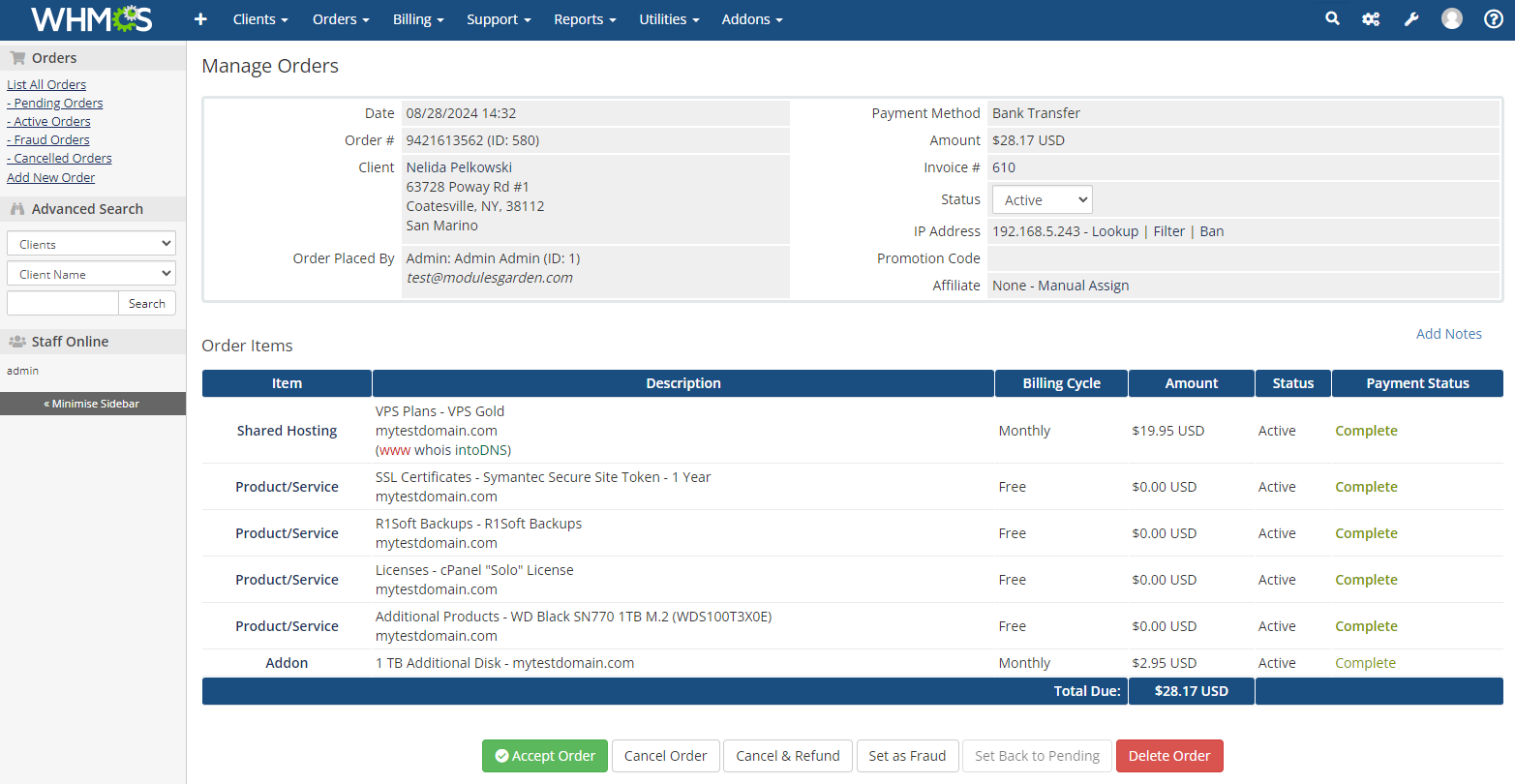Open the intelligent search via magnifier icon
Screen dimensions: 1515x784
(x=1332, y=17)
